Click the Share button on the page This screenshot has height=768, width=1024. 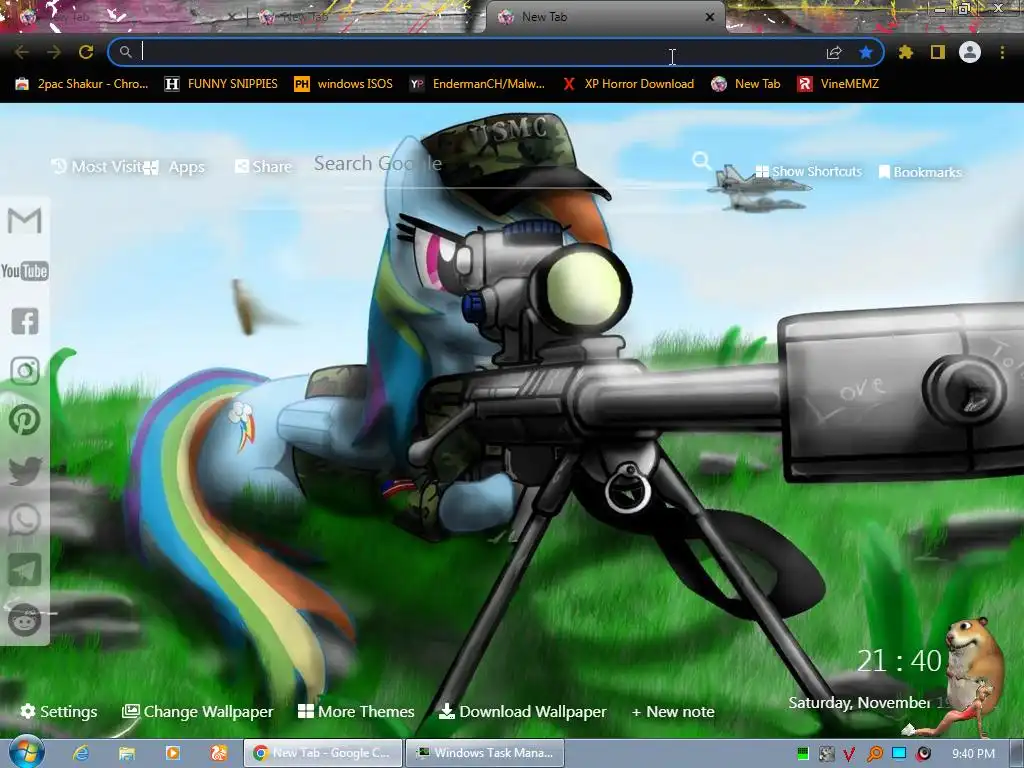[x=263, y=167]
